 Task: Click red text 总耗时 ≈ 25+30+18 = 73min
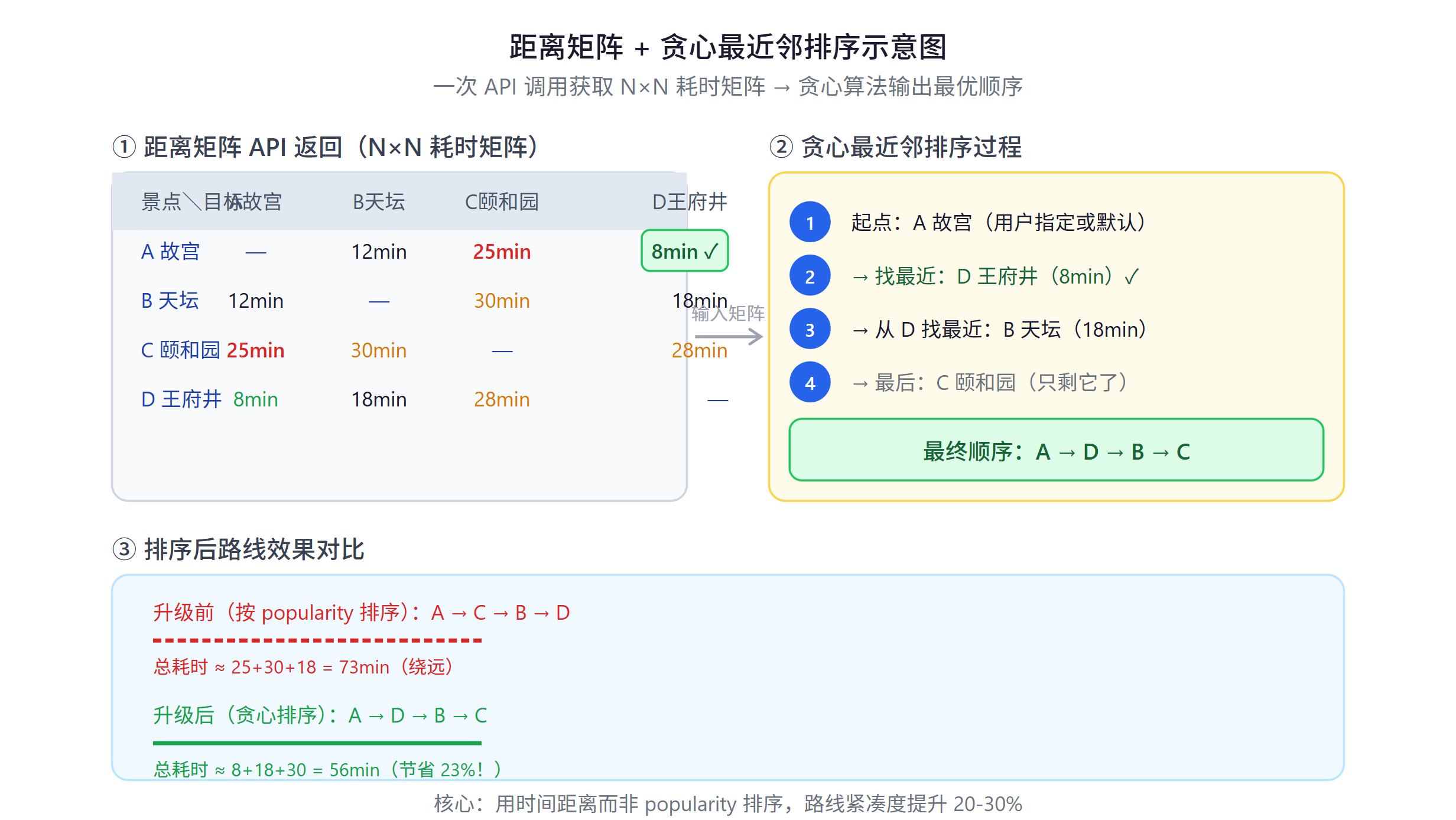tap(303, 667)
